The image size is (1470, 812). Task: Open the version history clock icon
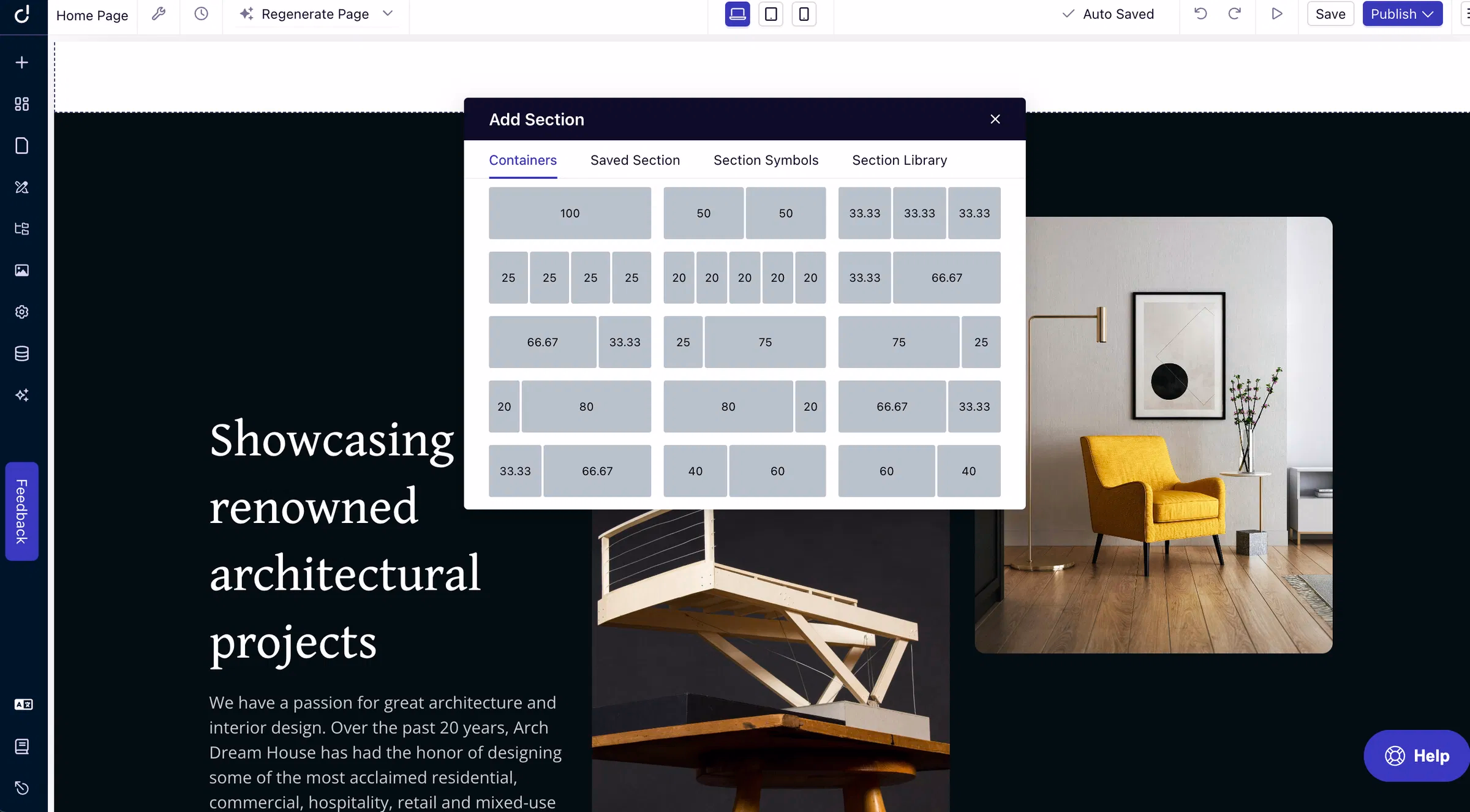[201, 13]
